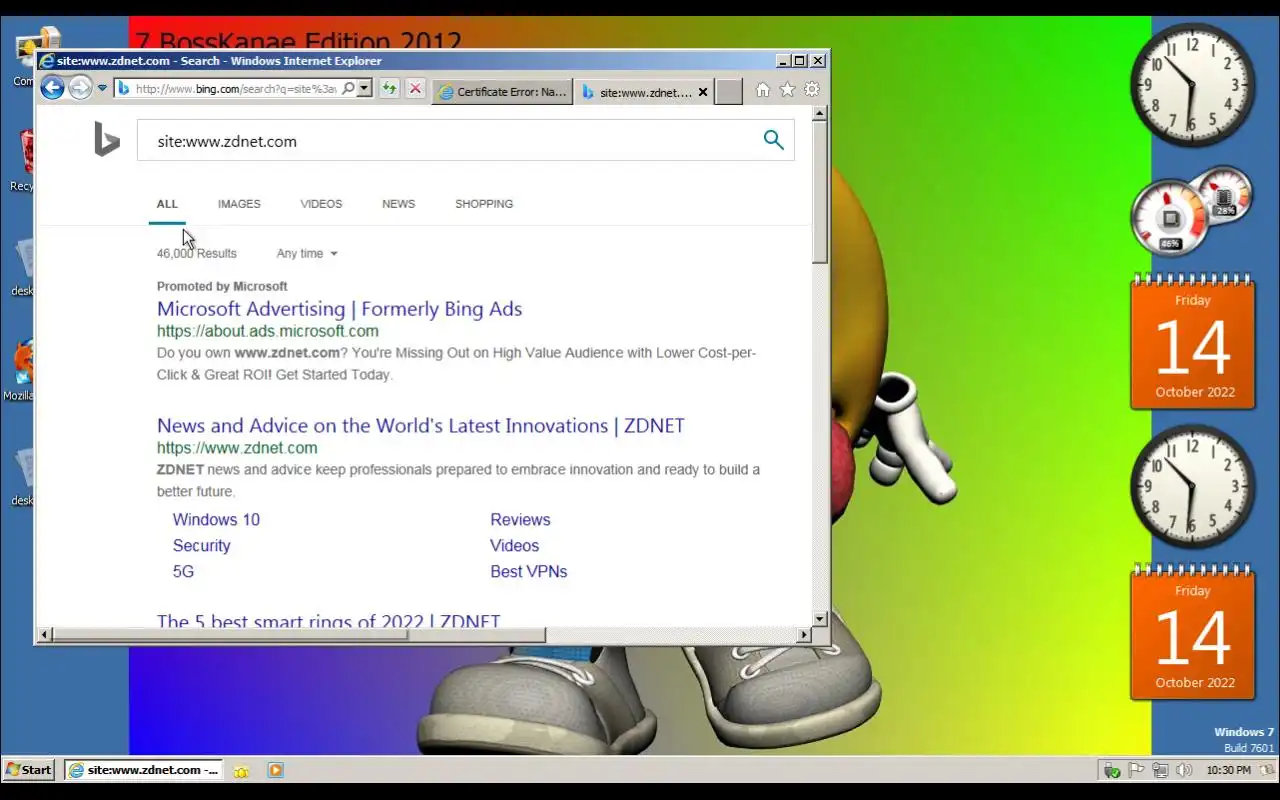Open the Windows 10 sitelink

216,520
